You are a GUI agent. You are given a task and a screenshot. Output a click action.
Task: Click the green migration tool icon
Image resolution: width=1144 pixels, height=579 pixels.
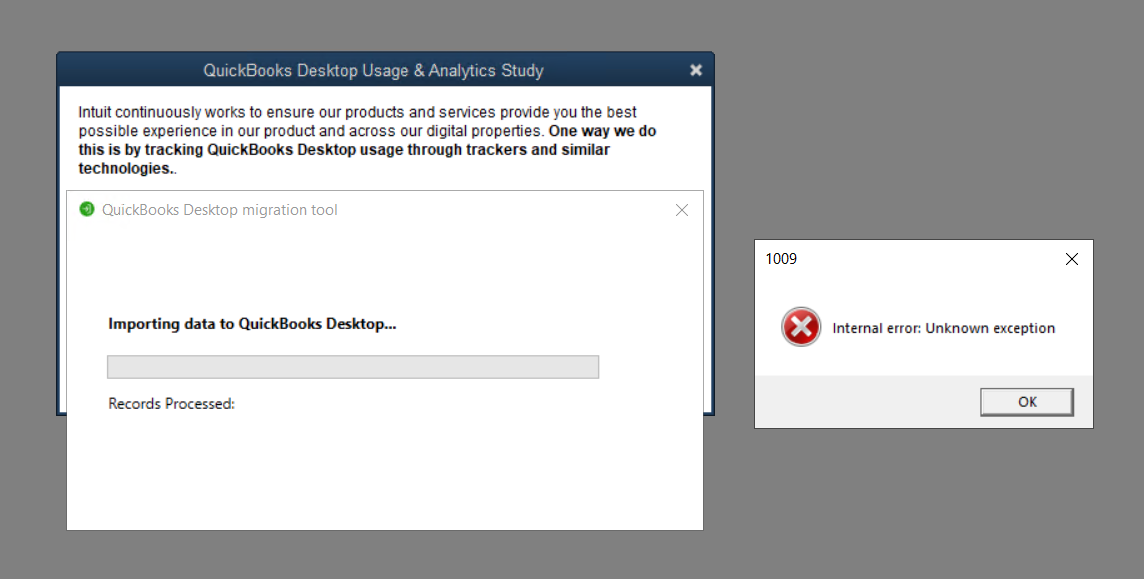[x=87, y=209]
